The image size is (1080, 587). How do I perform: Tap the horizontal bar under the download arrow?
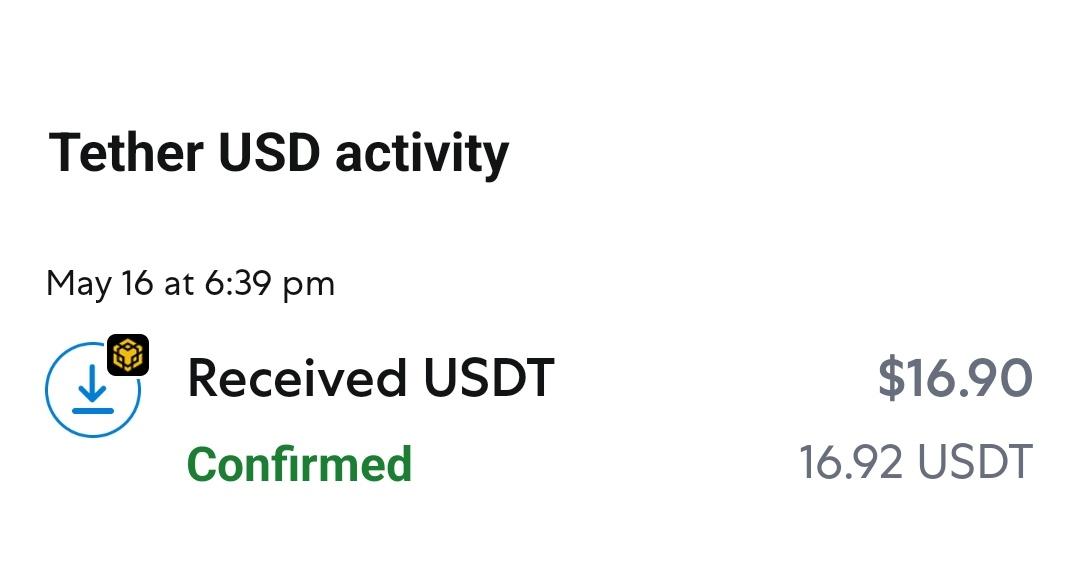coord(93,411)
